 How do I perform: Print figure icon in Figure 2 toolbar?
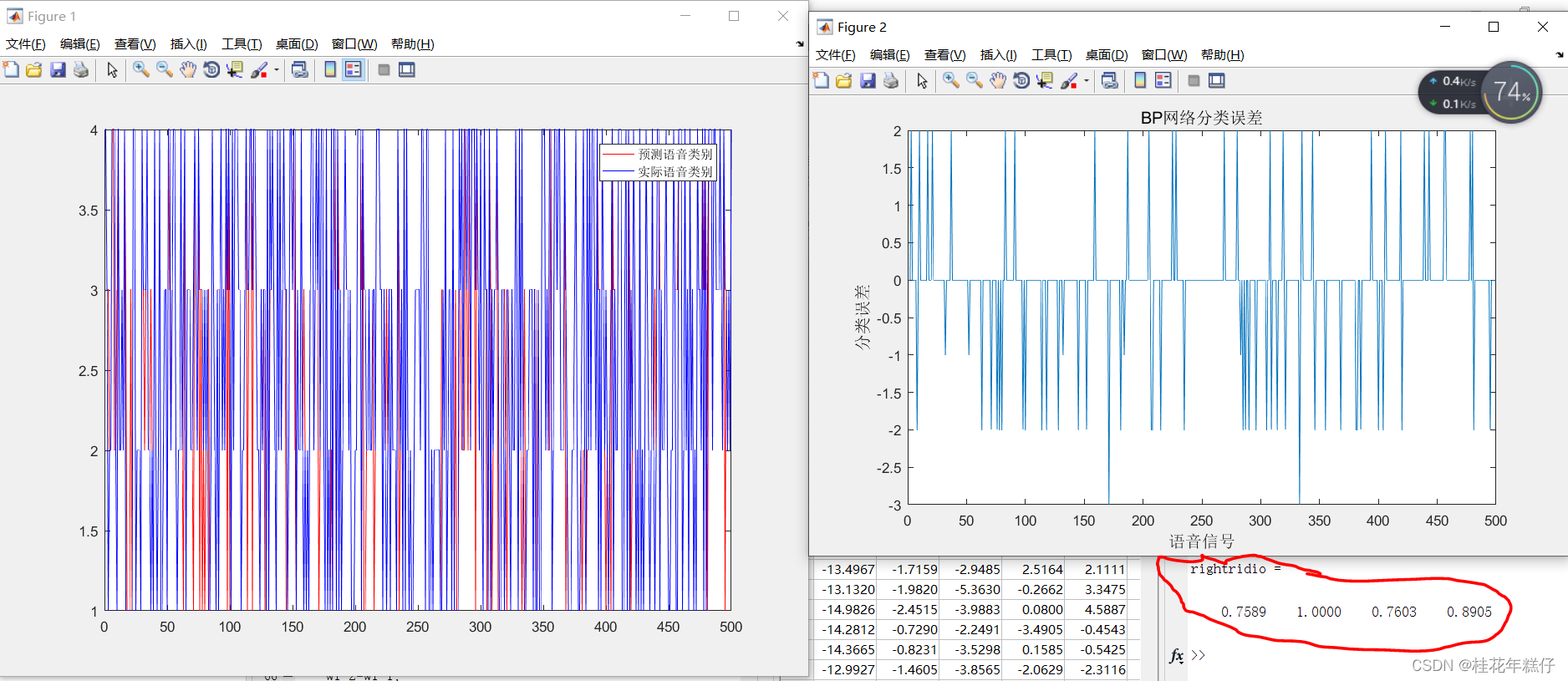pyautogui.click(x=891, y=80)
